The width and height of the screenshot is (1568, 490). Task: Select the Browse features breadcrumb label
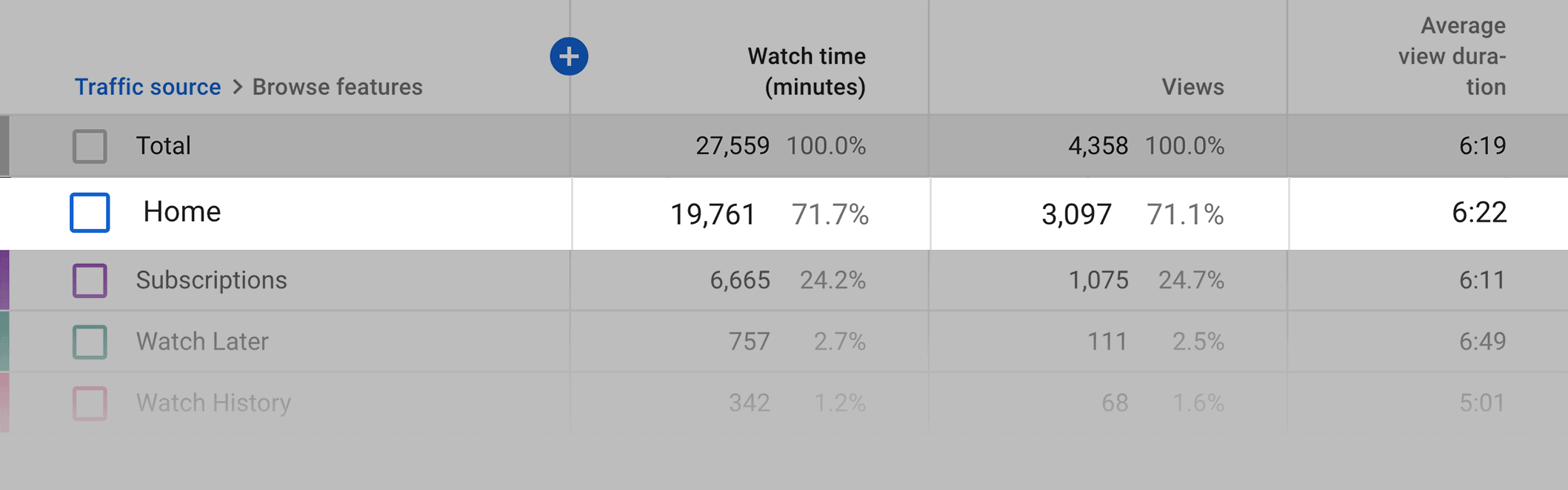(338, 87)
